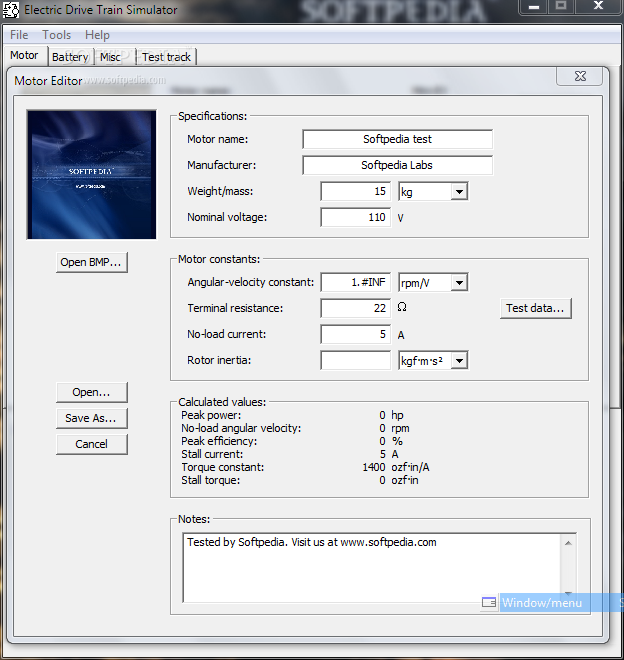Open the Test data... dialog

tap(535, 308)
